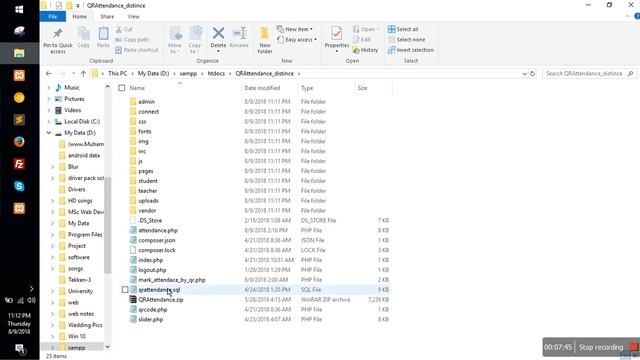
Task: Open Skype from the taskbar
Action: pos(19,186)
